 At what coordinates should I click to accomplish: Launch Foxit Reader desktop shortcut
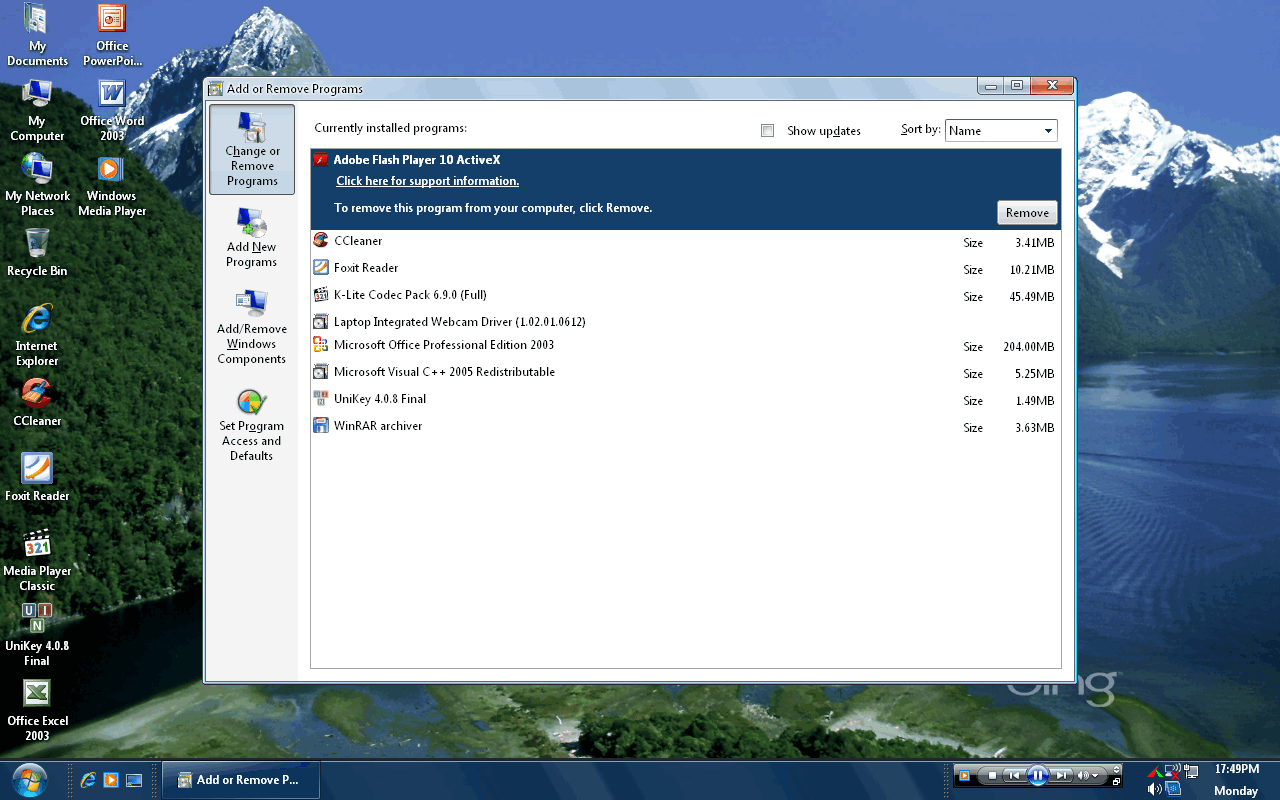[37, 477]
